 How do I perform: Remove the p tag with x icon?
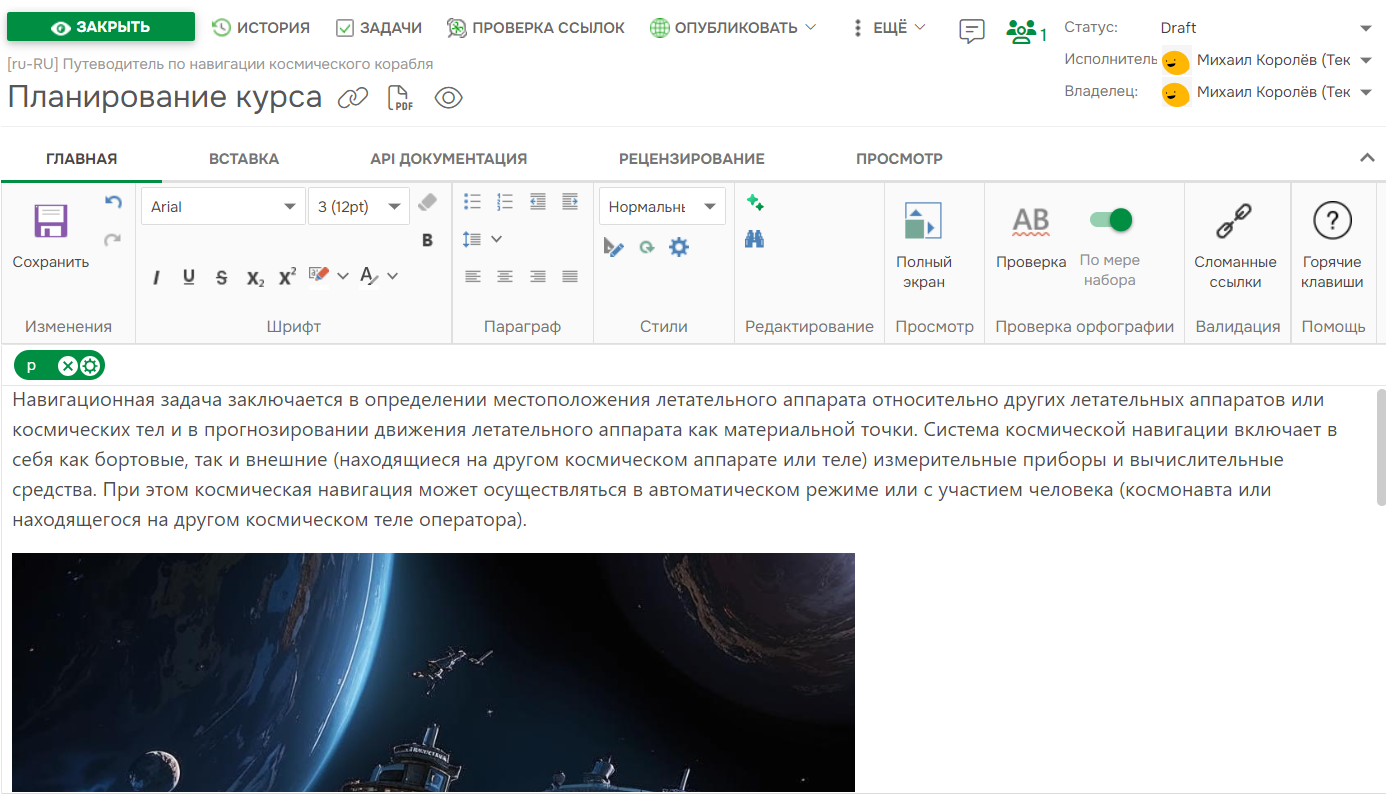pyautogui.click(x=67, y=366)
